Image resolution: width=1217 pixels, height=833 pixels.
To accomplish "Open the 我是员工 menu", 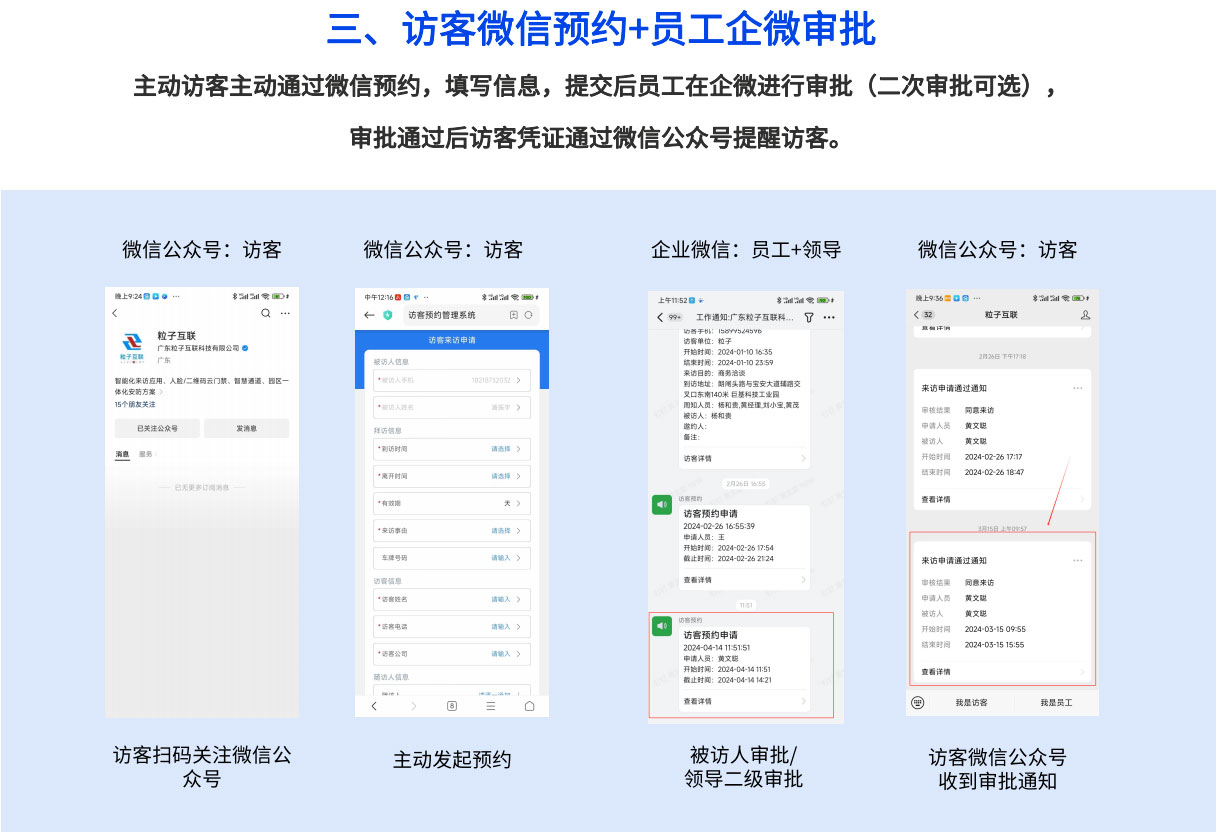I will click(1056, 703).
